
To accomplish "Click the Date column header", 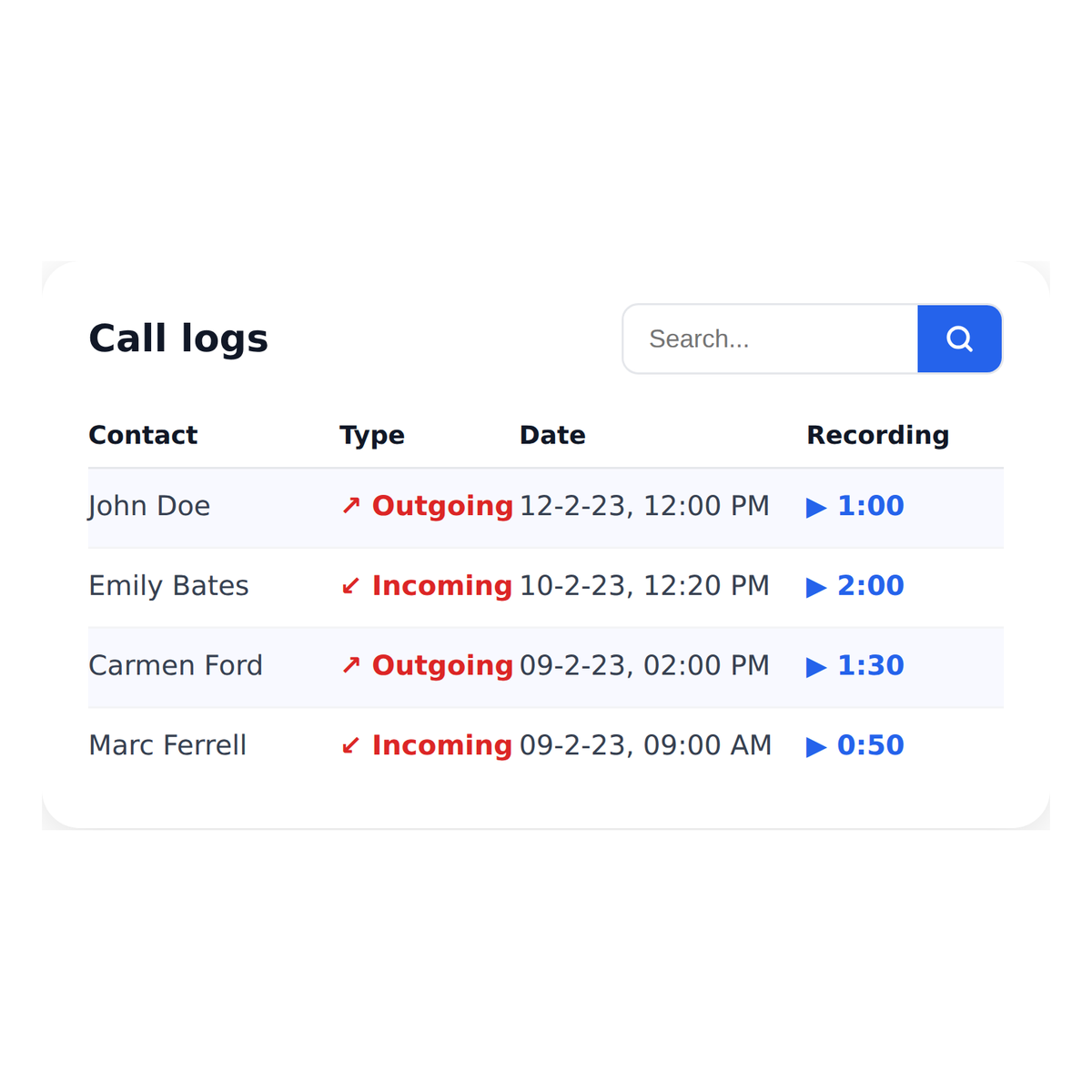I will click(x=552, y=435).
